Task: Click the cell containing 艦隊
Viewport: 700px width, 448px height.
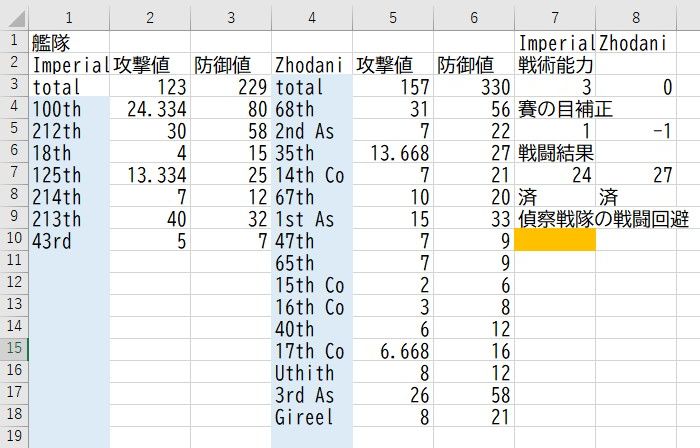Action: click(x=69, y=42)
